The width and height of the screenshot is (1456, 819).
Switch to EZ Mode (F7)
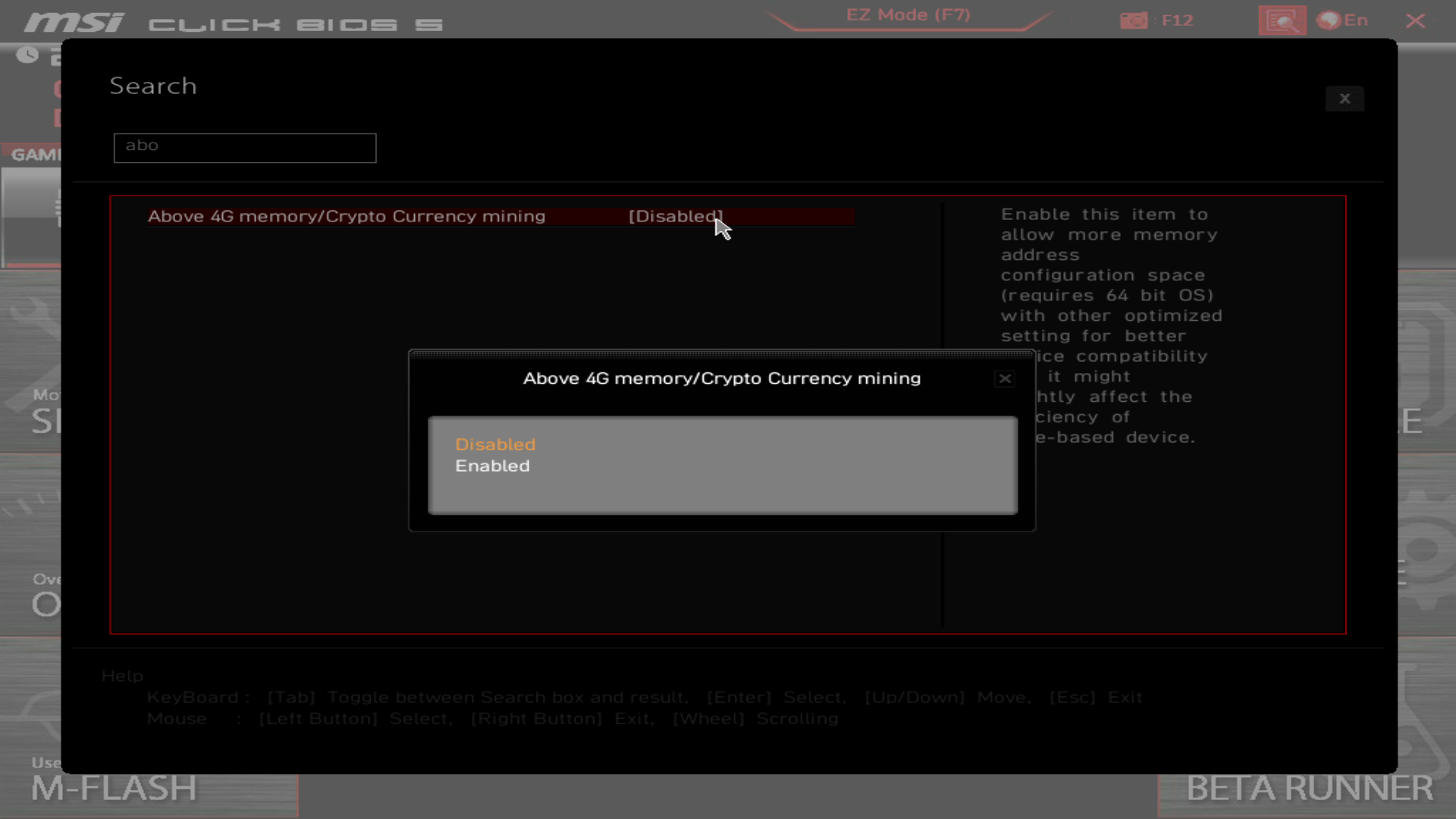(908, 16)
